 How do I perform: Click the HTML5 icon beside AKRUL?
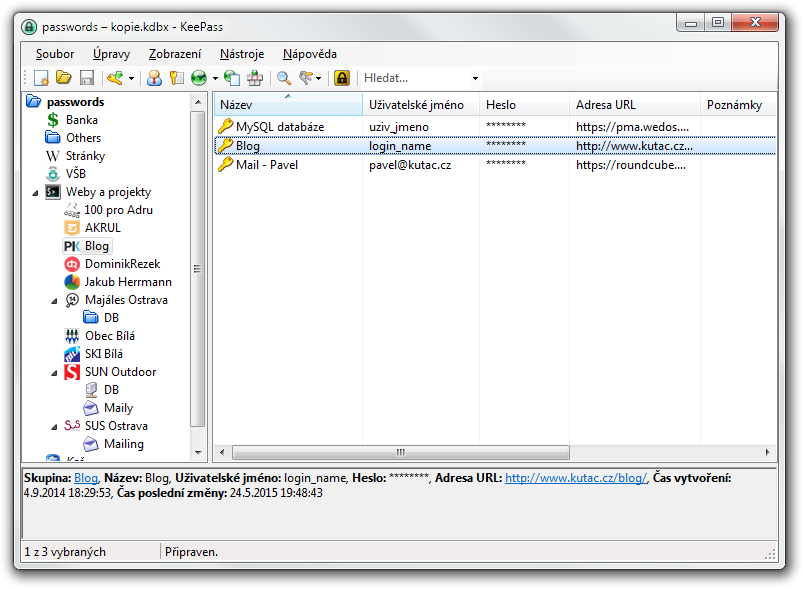point(72,228)
